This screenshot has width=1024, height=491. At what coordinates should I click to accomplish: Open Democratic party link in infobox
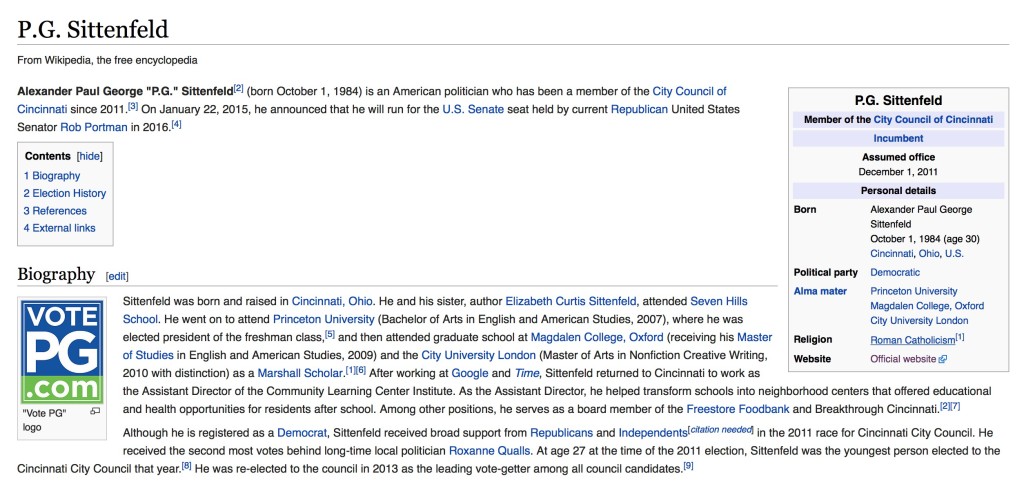895,272
